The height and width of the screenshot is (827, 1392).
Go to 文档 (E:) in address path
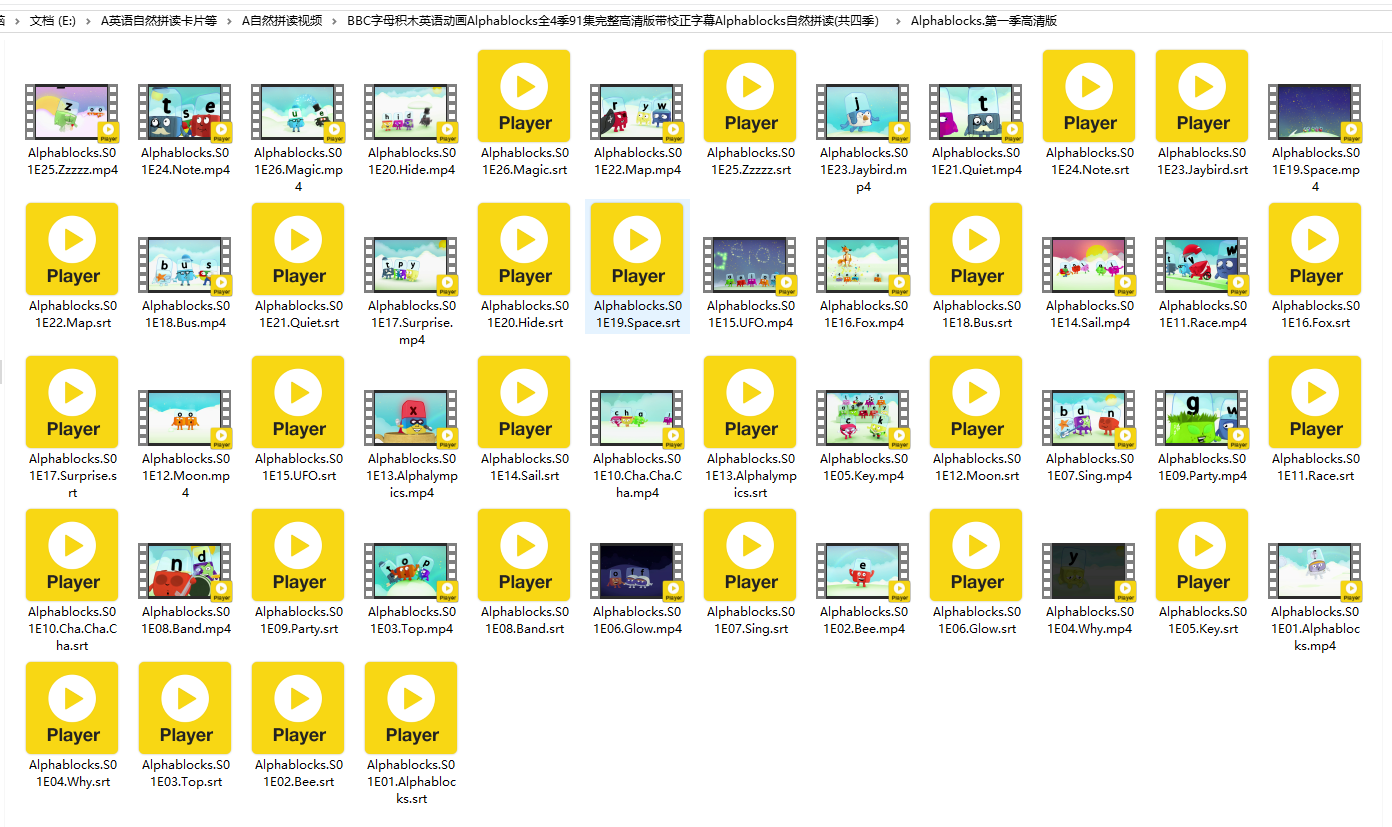coord(52,20)
